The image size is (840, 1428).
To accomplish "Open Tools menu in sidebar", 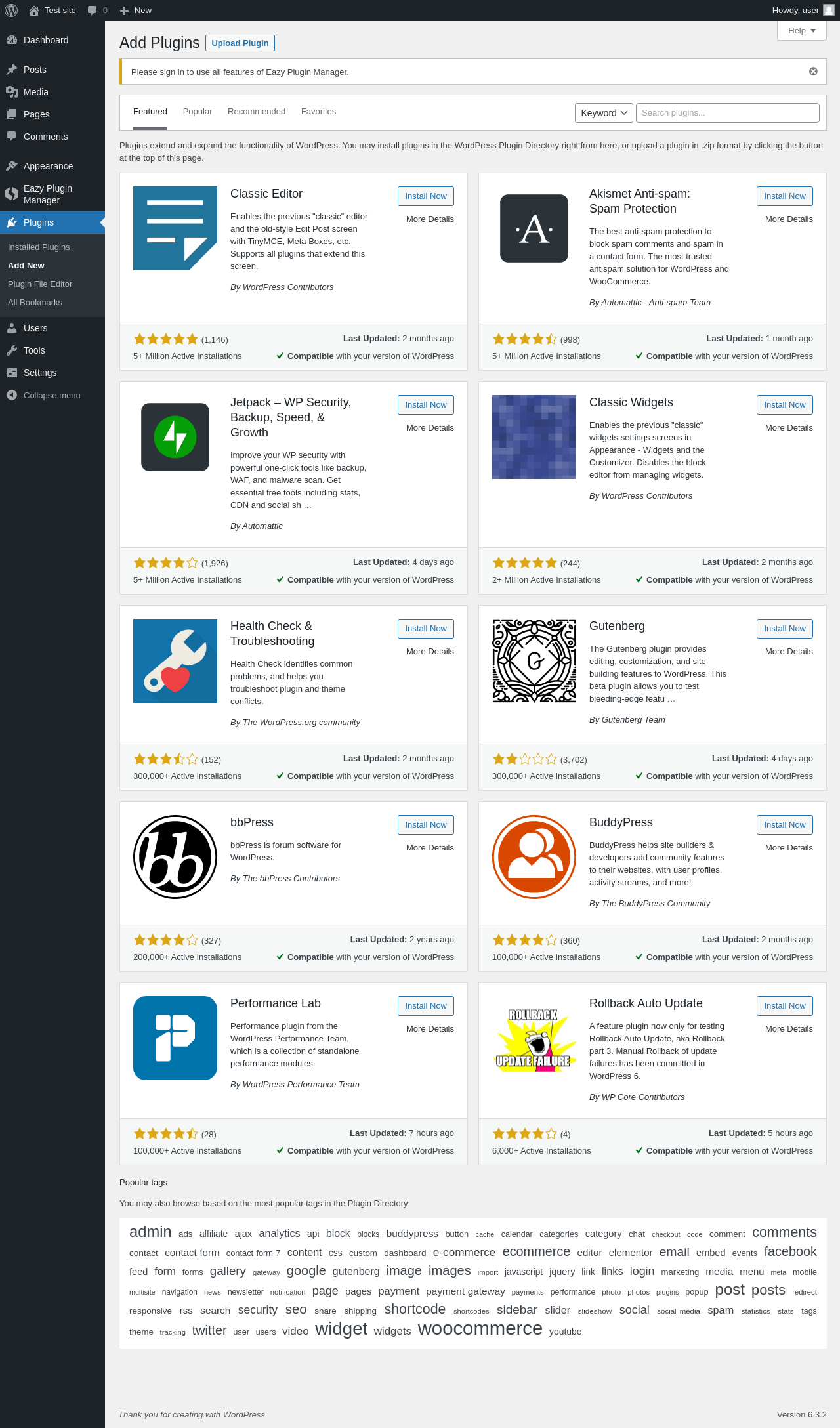I will click(x=52, y=350).
